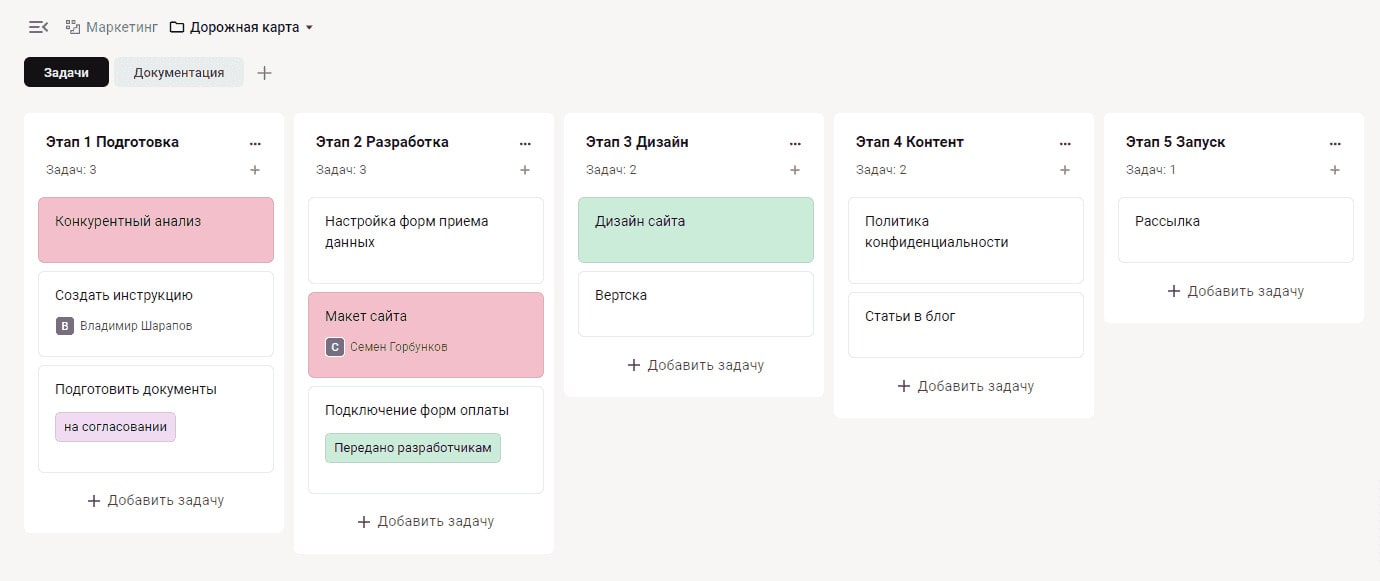Switch to the Документация tab

[179, 72]
